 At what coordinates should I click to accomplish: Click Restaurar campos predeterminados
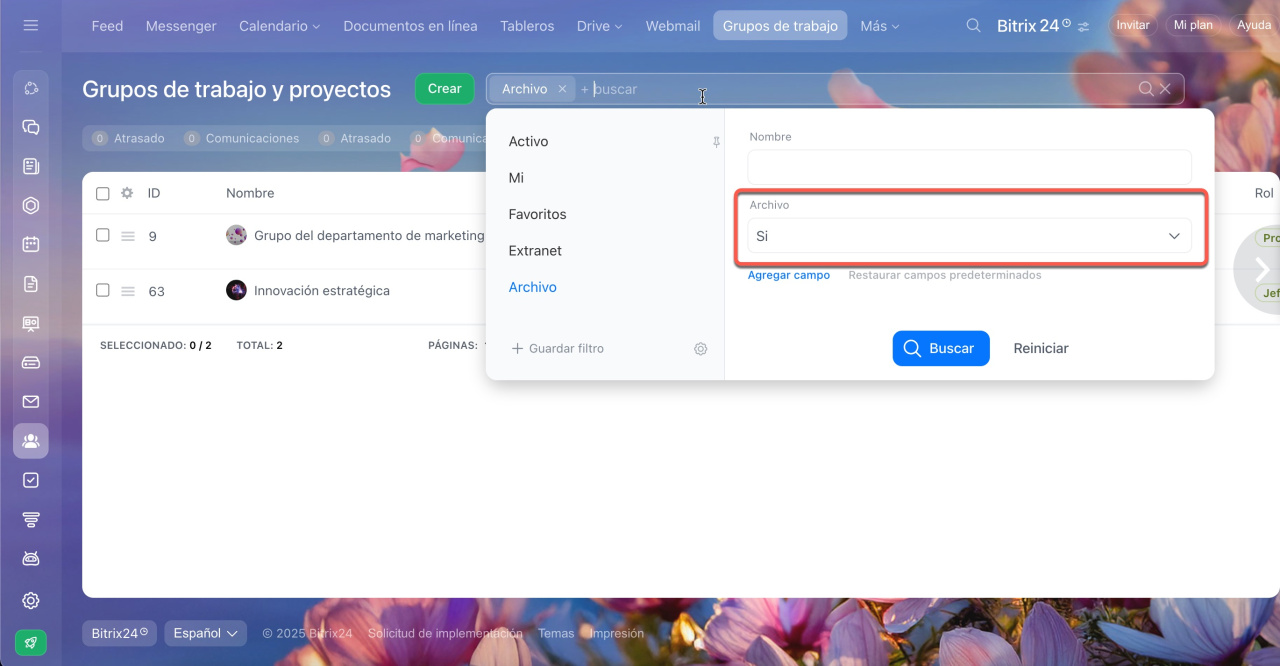(945, 275)
